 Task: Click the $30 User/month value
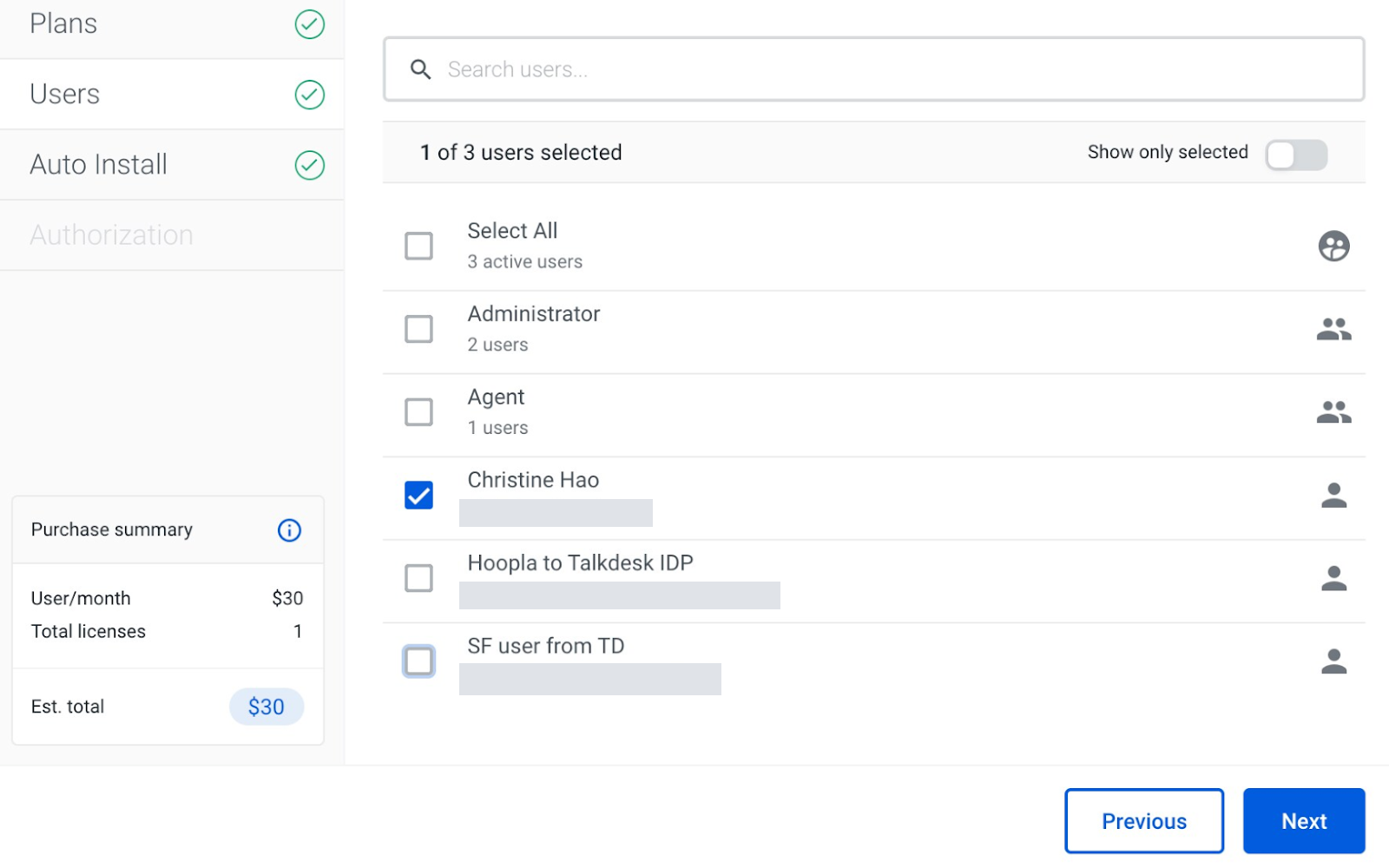(x=287, y=598)
